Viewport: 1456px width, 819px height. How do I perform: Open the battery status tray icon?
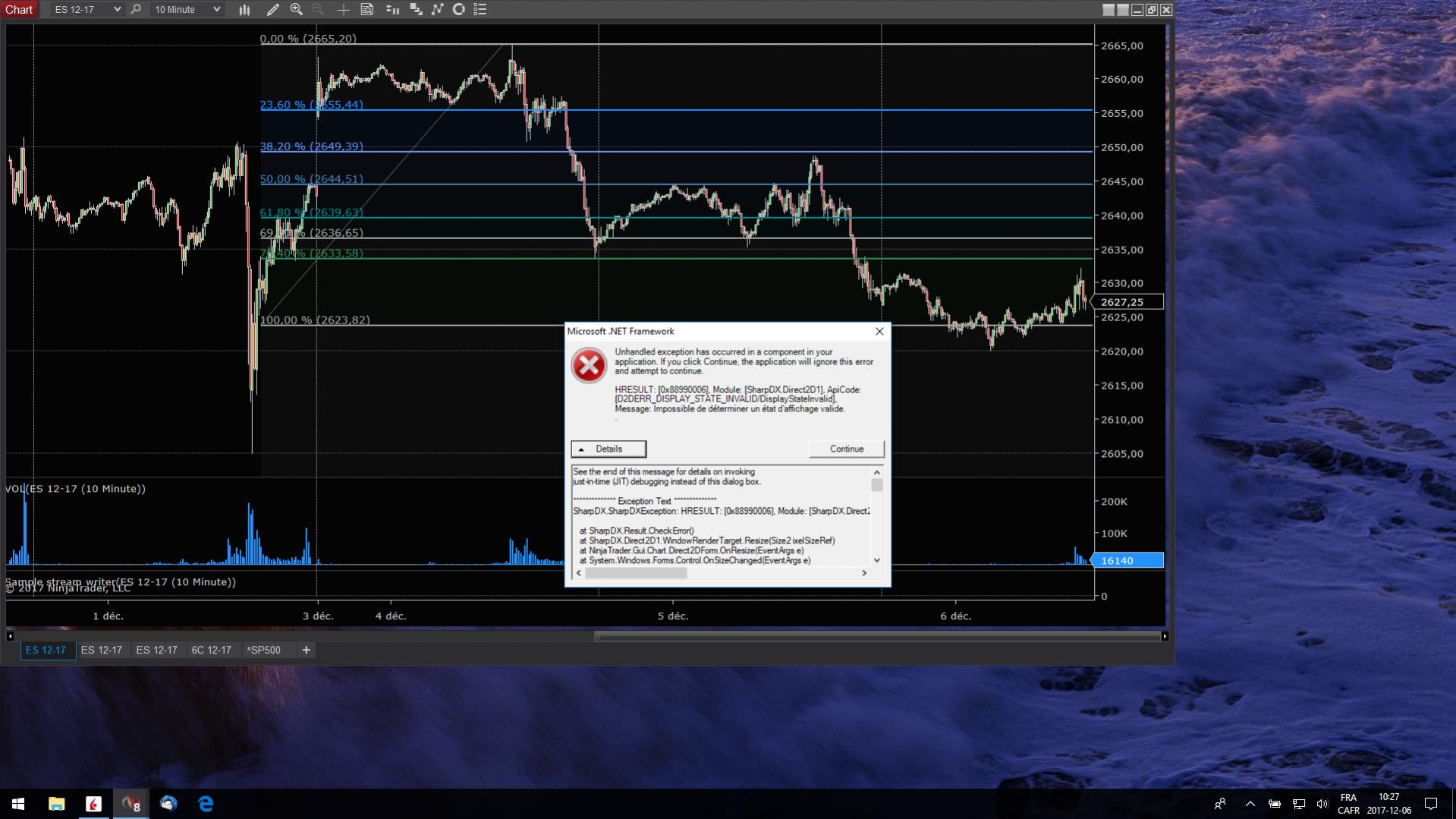(x=1275, y=804)
